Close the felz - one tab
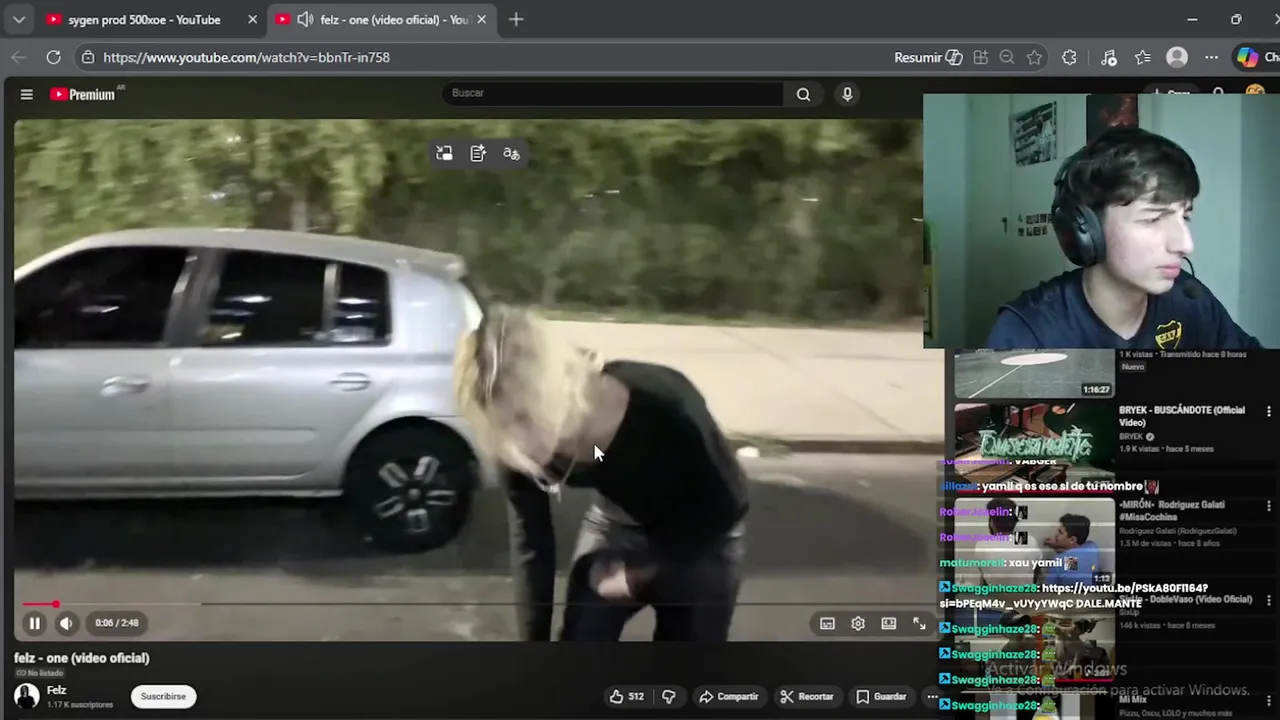 482,20
